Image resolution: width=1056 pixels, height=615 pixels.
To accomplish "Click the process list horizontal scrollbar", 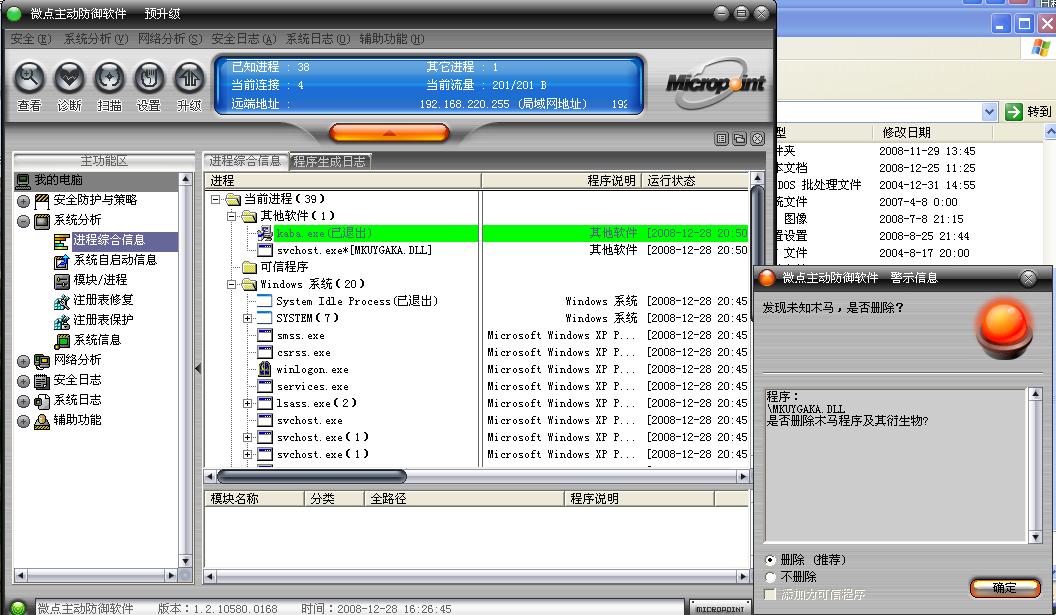I will [312, 476].
